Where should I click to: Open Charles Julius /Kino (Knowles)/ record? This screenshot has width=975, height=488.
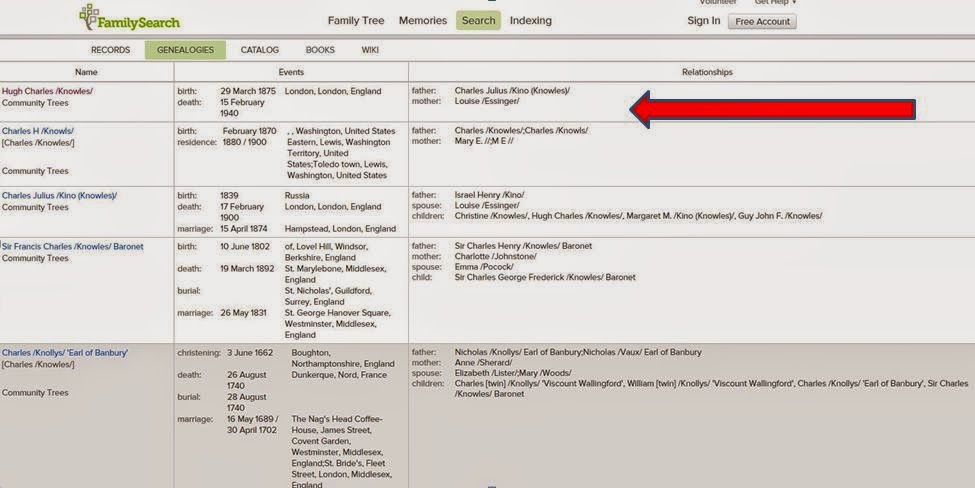coord(60,196)
